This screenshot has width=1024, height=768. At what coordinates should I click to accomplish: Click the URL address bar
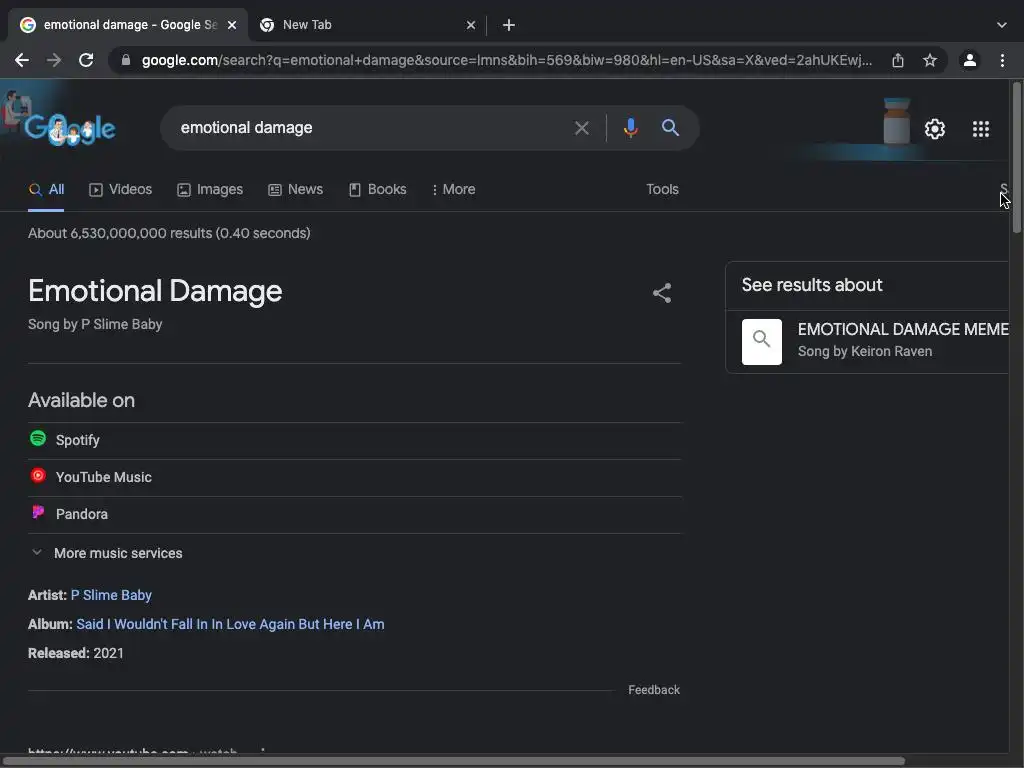click(506, 60)
